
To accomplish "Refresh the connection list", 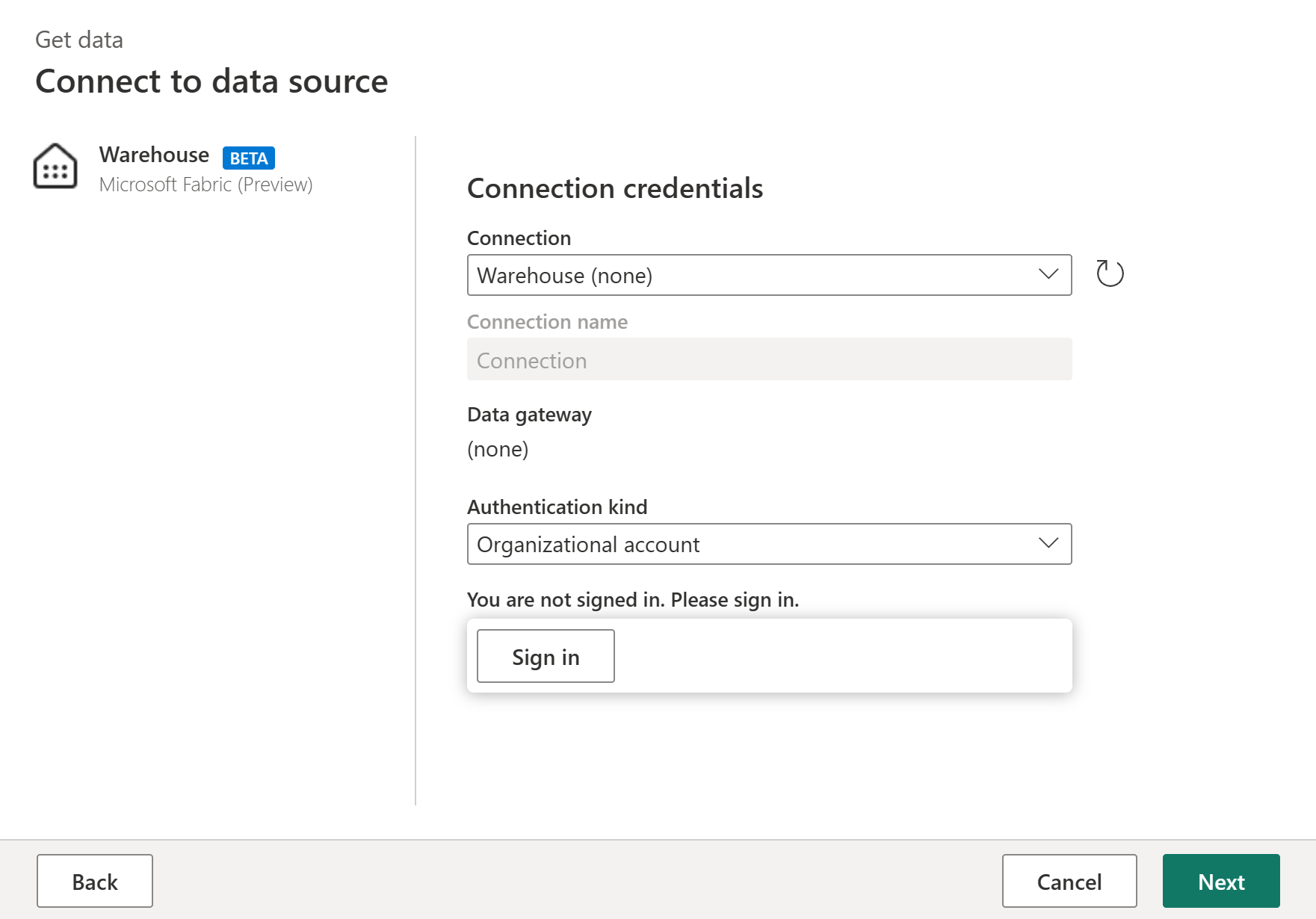I will [1110, 273].
